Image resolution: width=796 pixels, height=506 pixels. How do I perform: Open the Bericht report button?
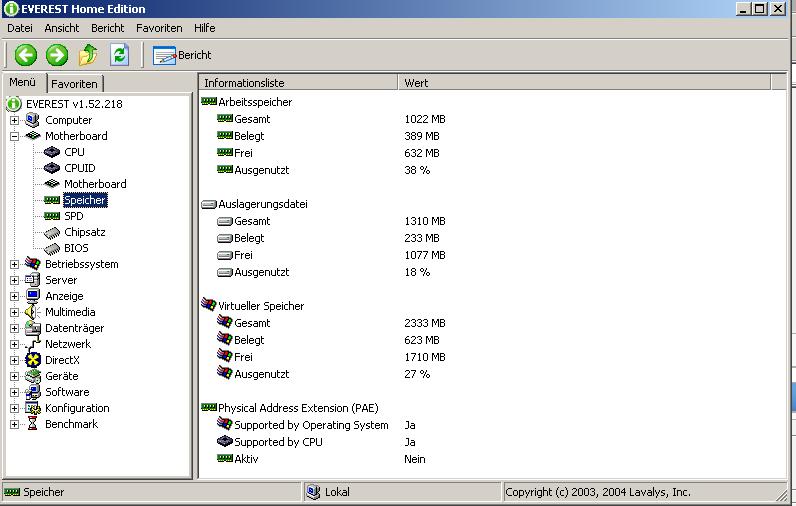tap(182, 55)
